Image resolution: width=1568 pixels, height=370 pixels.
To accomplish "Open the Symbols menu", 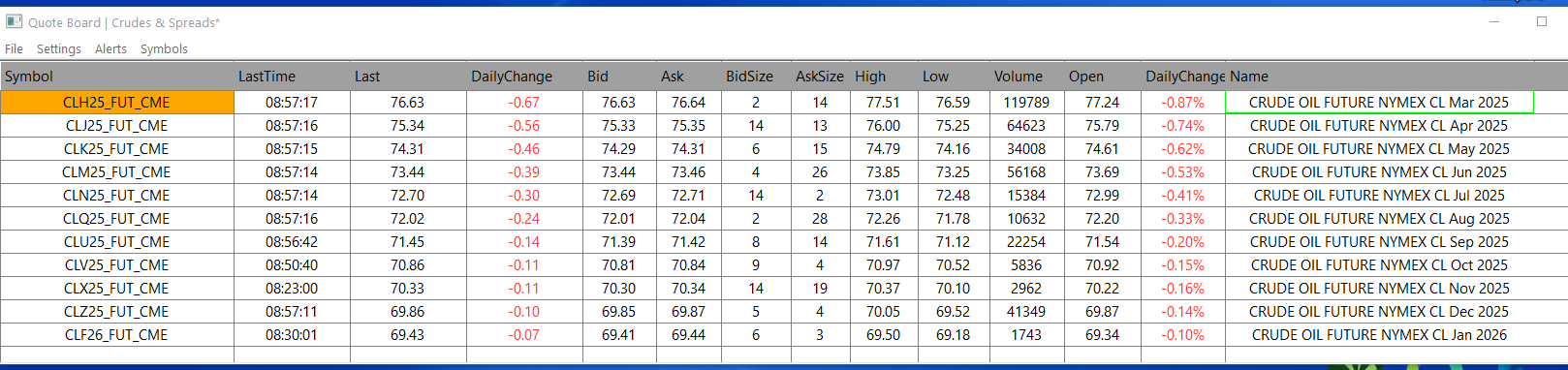I will coord(164,48).
